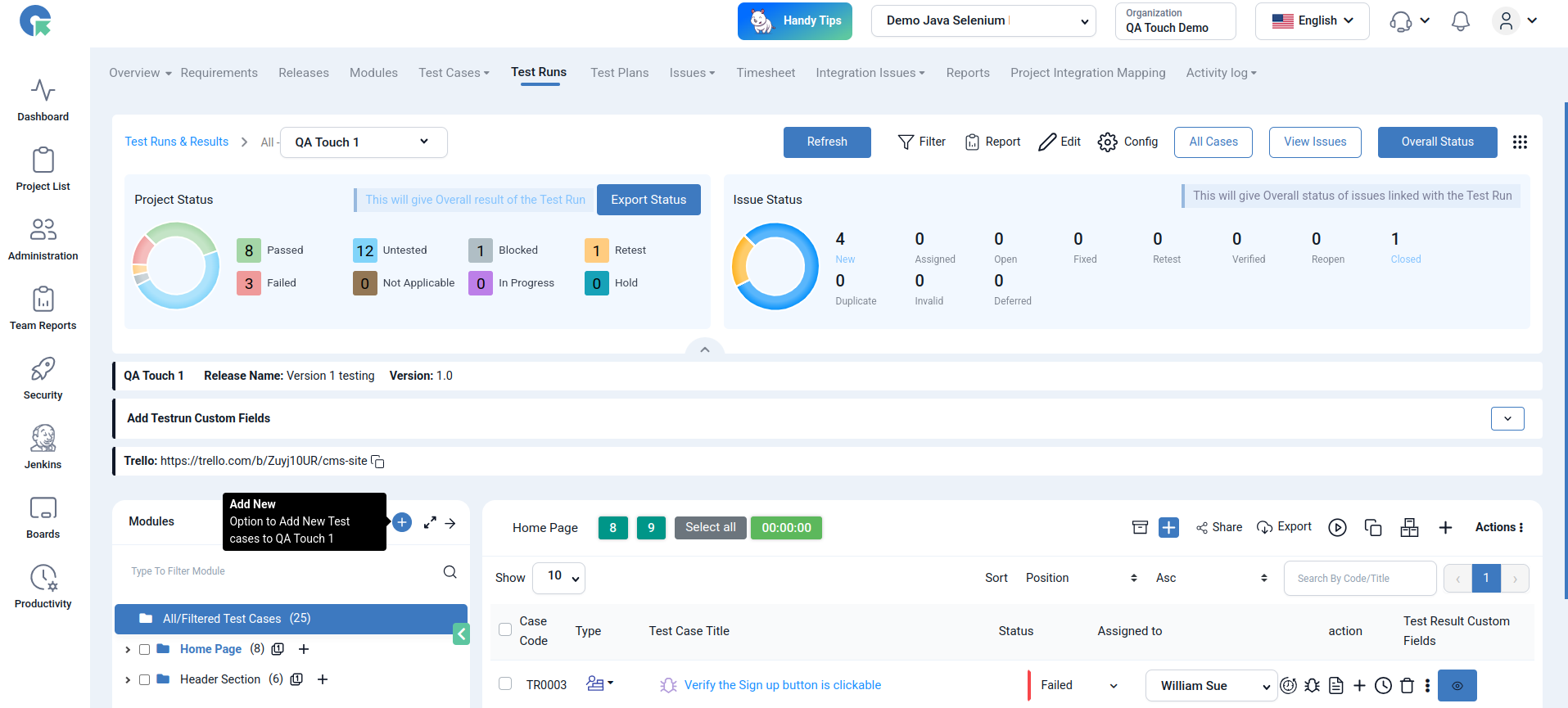Open the Reports tab

click(x=967, y=73)
